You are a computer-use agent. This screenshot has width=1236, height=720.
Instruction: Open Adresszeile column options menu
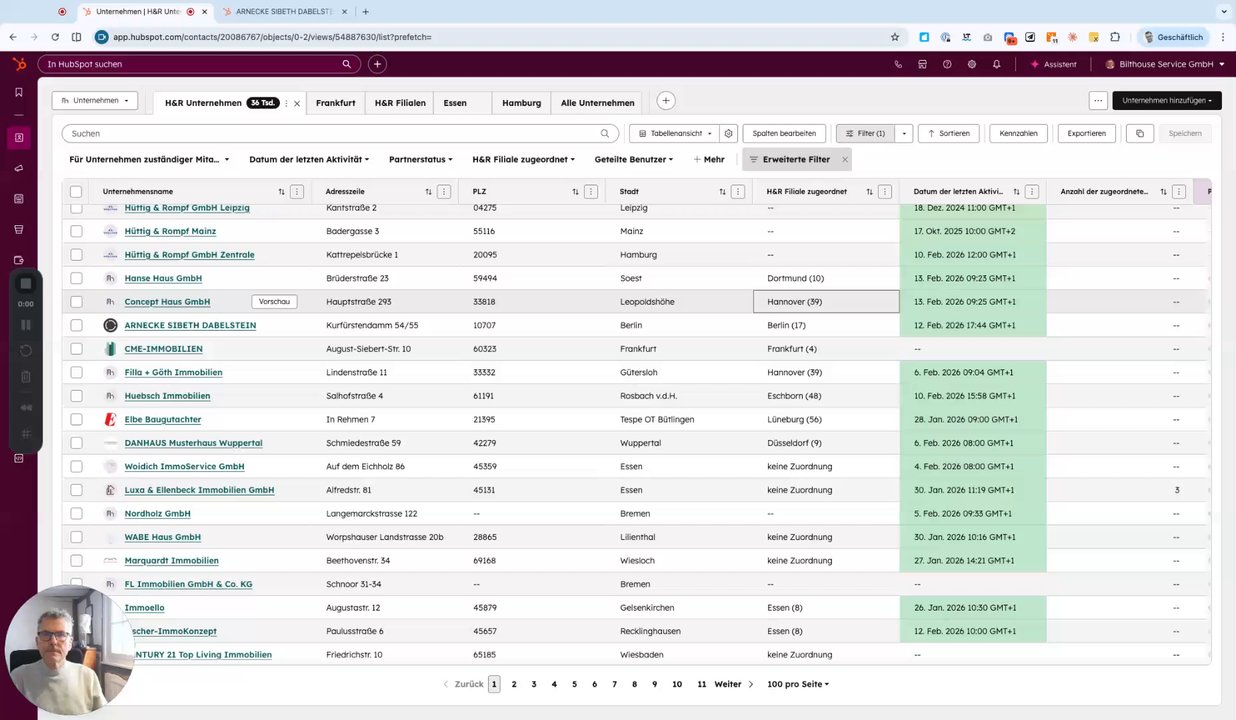click(444, 191)
